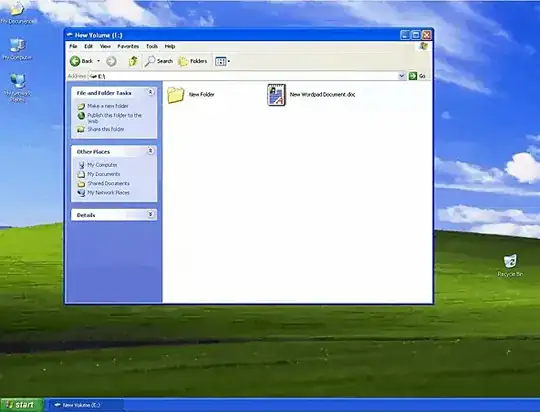Select the New Folder icon
The width and height of the screenshot is (540, 412).
[176, 95]
